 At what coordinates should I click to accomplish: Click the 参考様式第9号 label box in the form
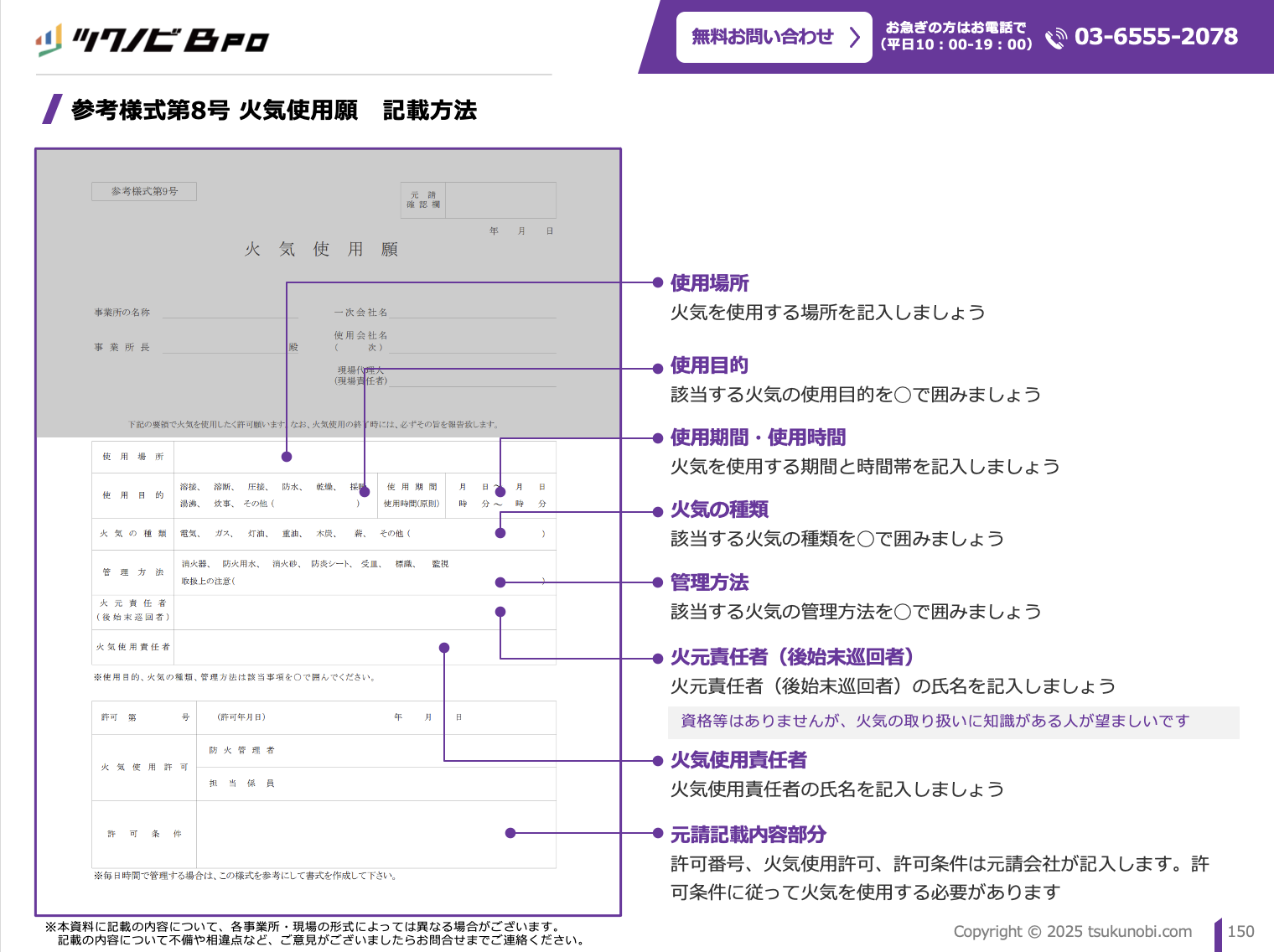pos(144,191)
